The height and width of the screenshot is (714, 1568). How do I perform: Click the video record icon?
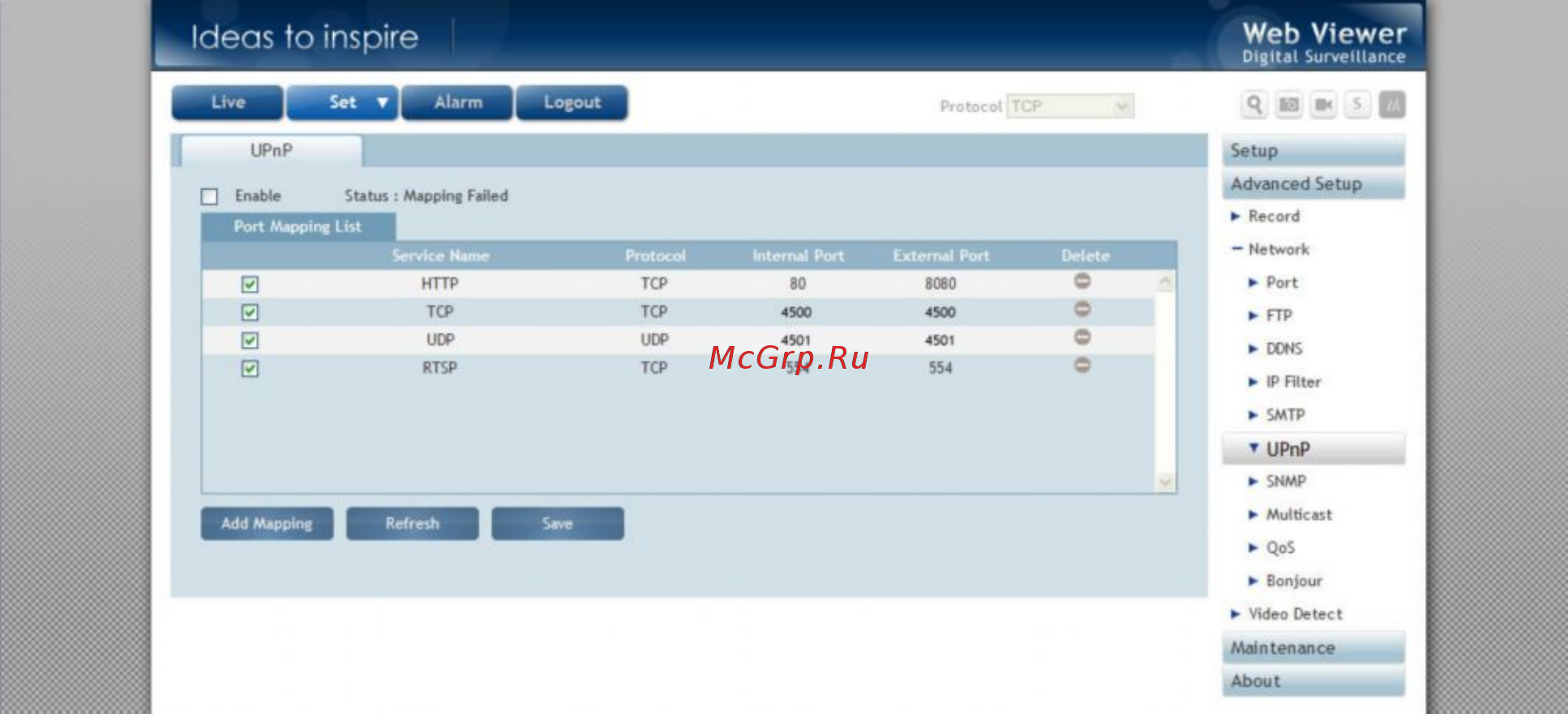coord(1323,105)
